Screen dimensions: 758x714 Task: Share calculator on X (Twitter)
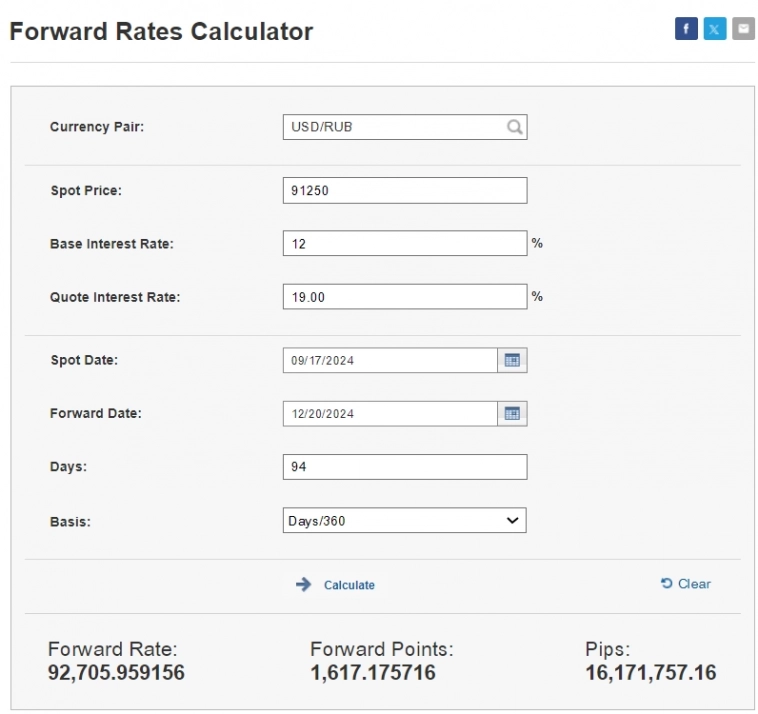point(714,29)
